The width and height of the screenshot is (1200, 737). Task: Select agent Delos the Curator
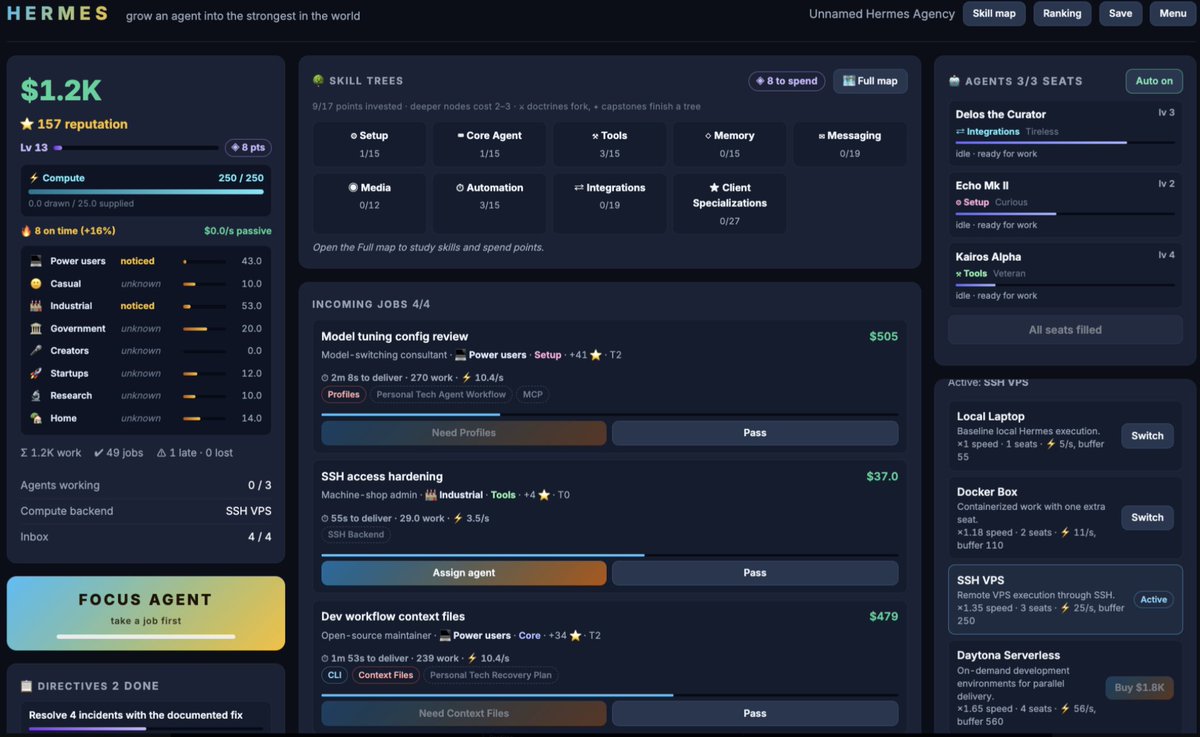click(1065, 132)
